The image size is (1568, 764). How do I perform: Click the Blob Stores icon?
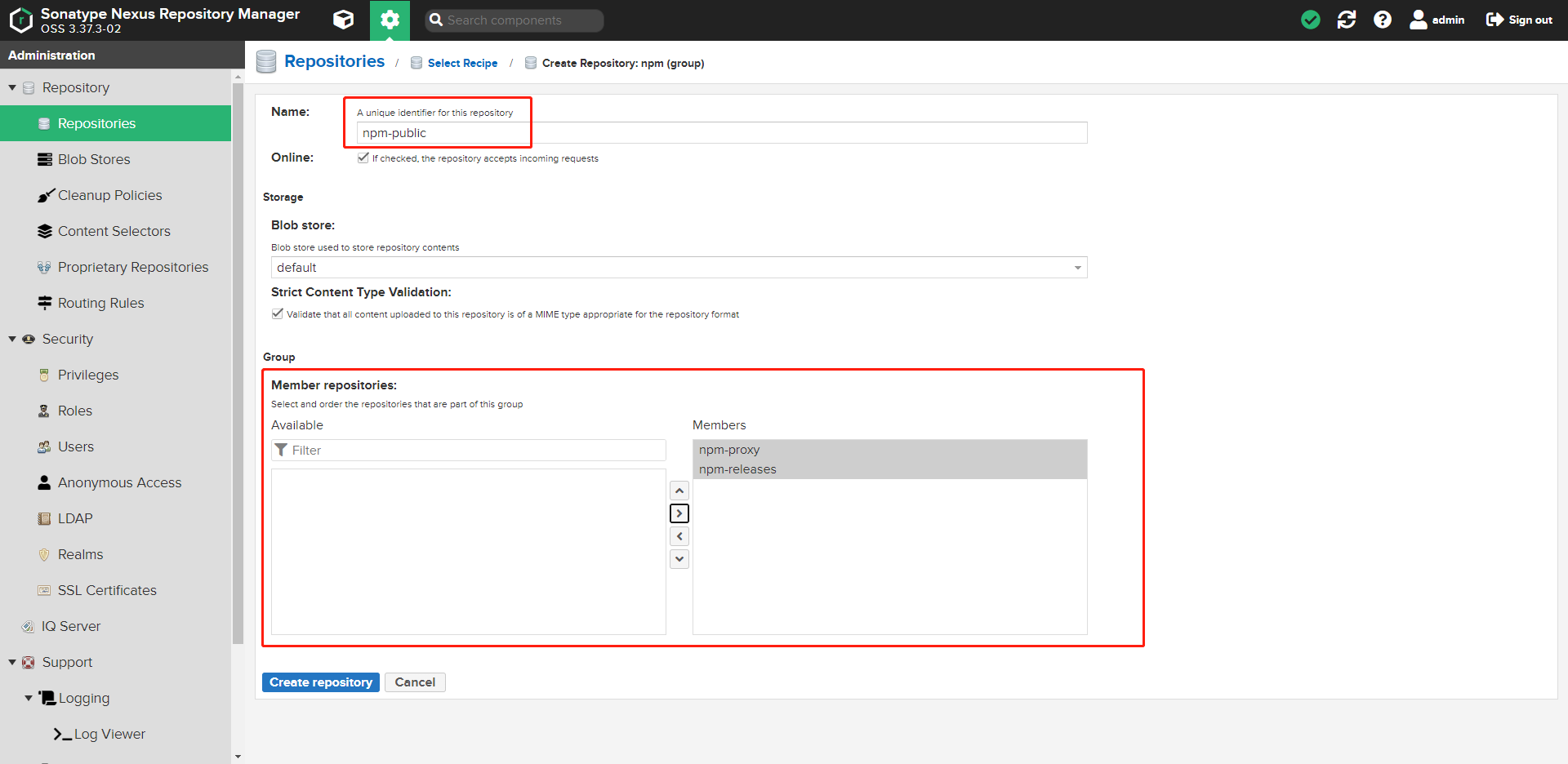coord(45,159)
